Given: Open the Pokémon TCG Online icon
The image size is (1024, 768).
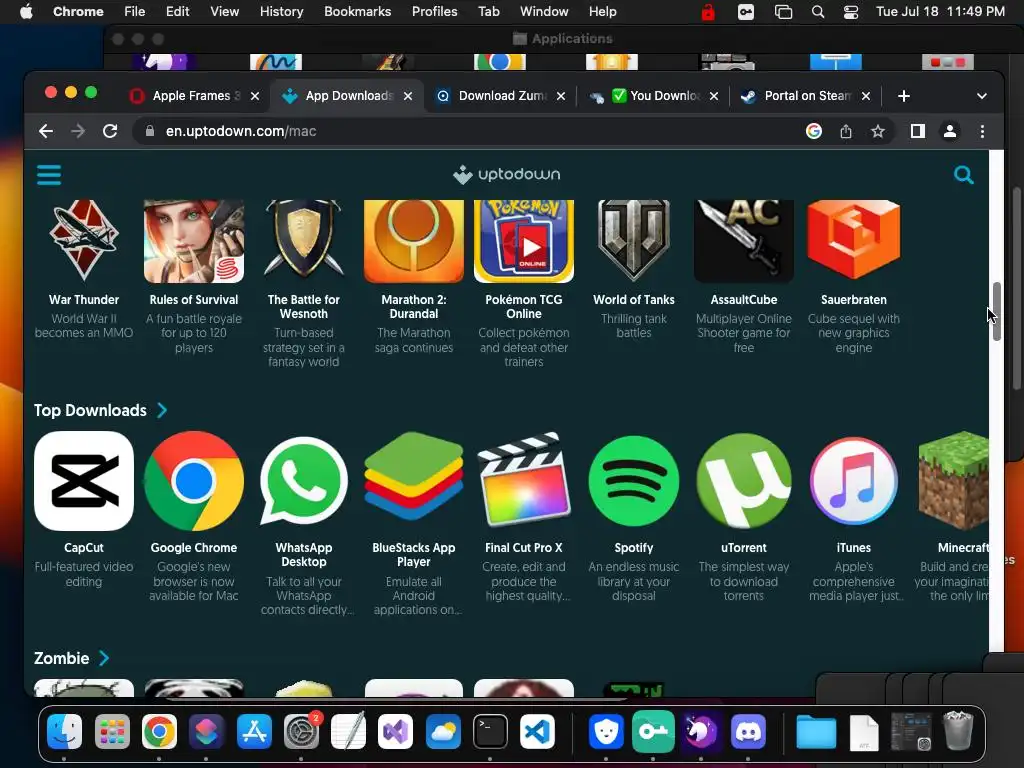Looking at the screenshot, I should (x=524, y=241).
